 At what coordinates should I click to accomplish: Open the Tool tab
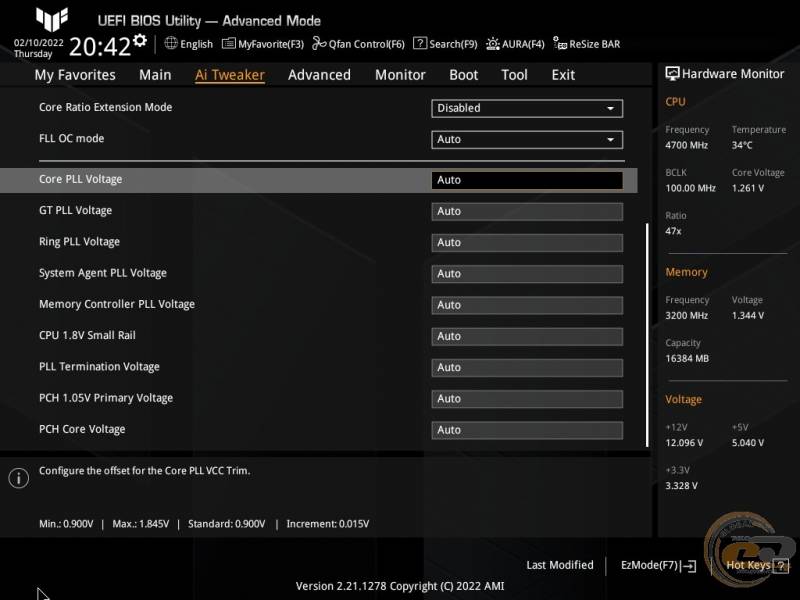click(514, 75)
